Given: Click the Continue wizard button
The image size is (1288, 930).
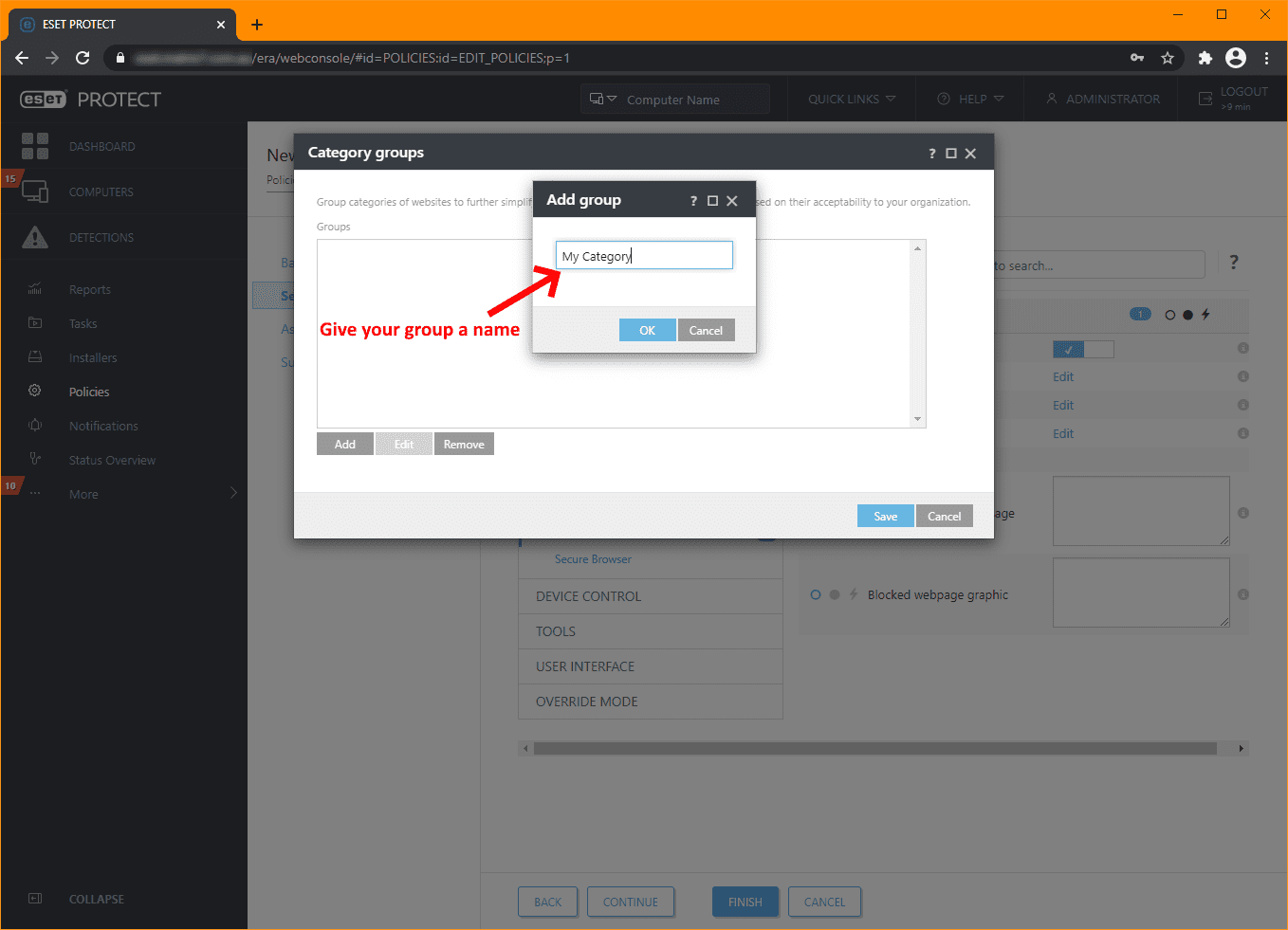Looking at the screenshot, I should [631, 902].
